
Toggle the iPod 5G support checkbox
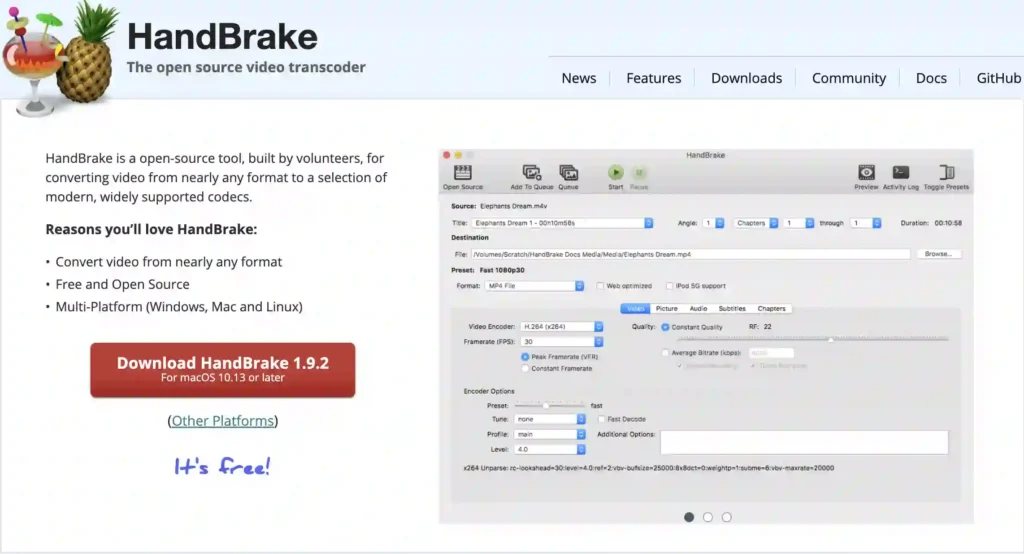tap(669, 285)
